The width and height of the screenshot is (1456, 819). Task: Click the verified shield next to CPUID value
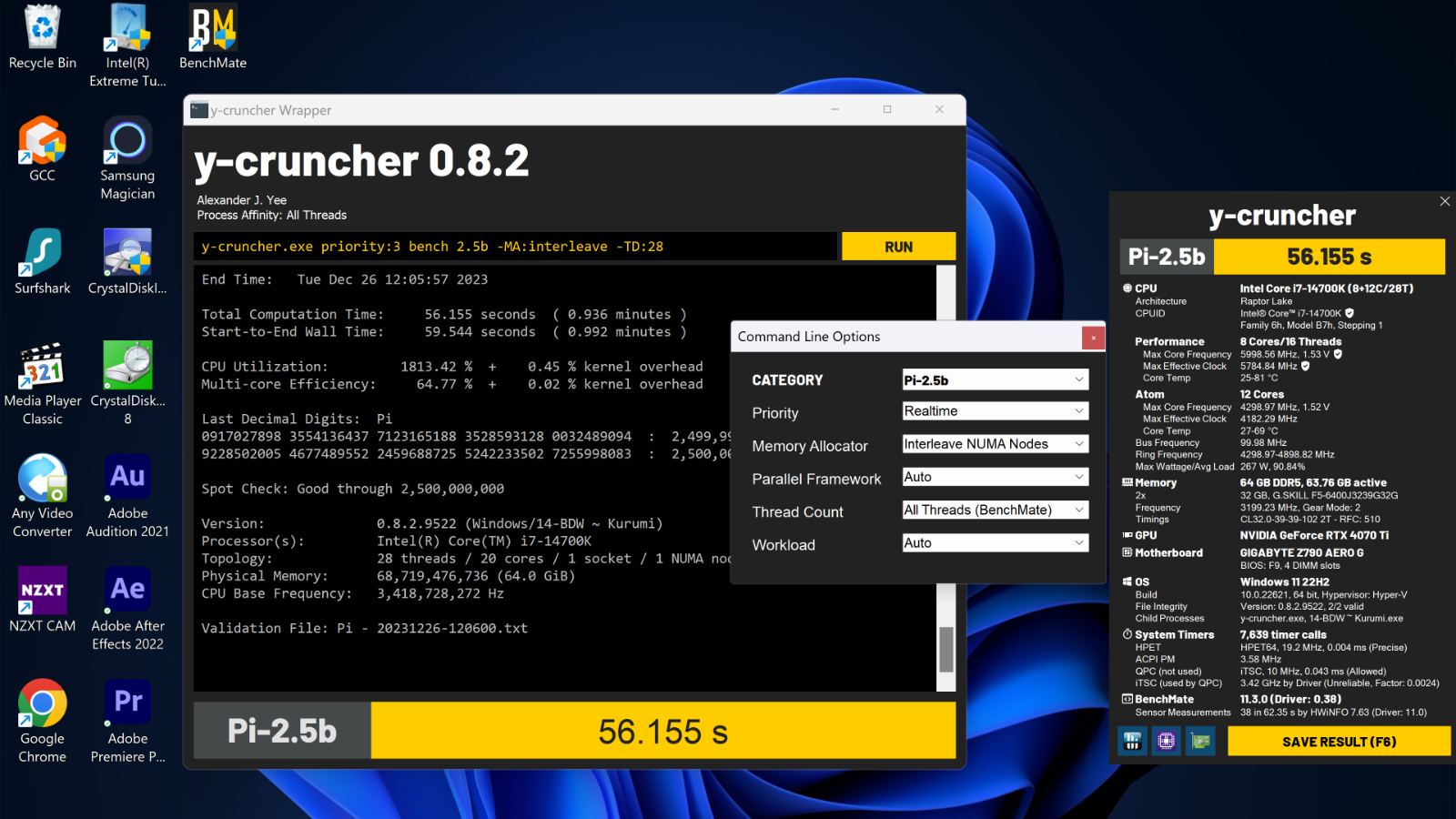click(x=1350, y=313)
